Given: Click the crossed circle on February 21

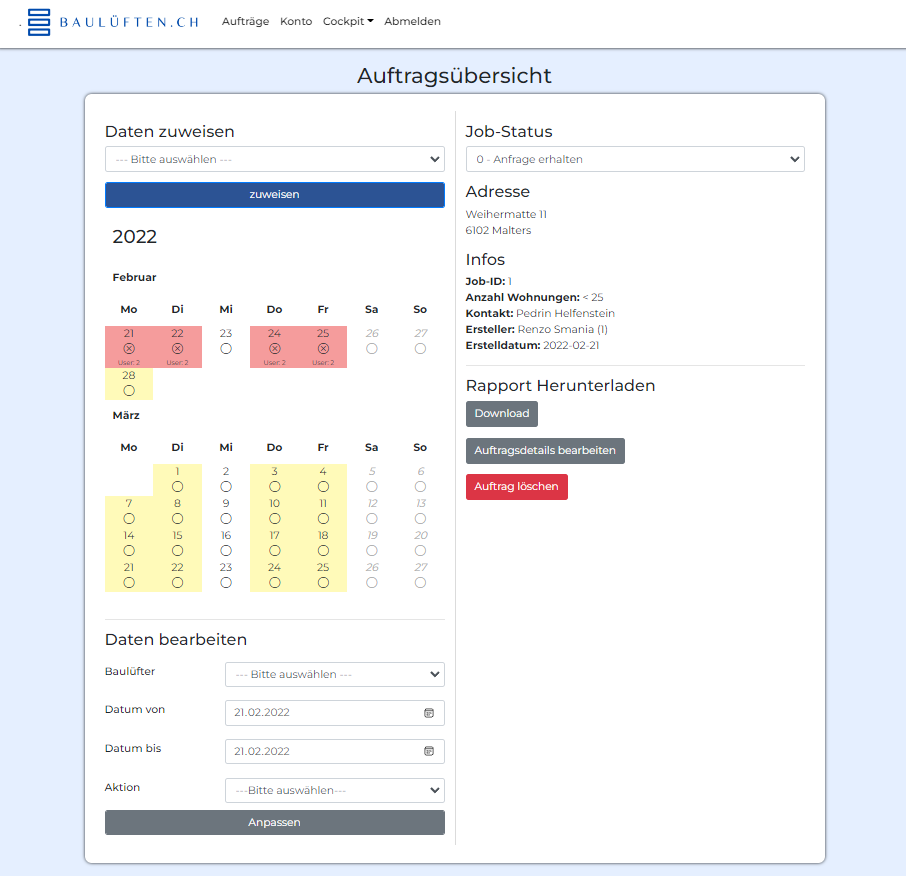Looking at the screenshot, I should coord(129,349).
